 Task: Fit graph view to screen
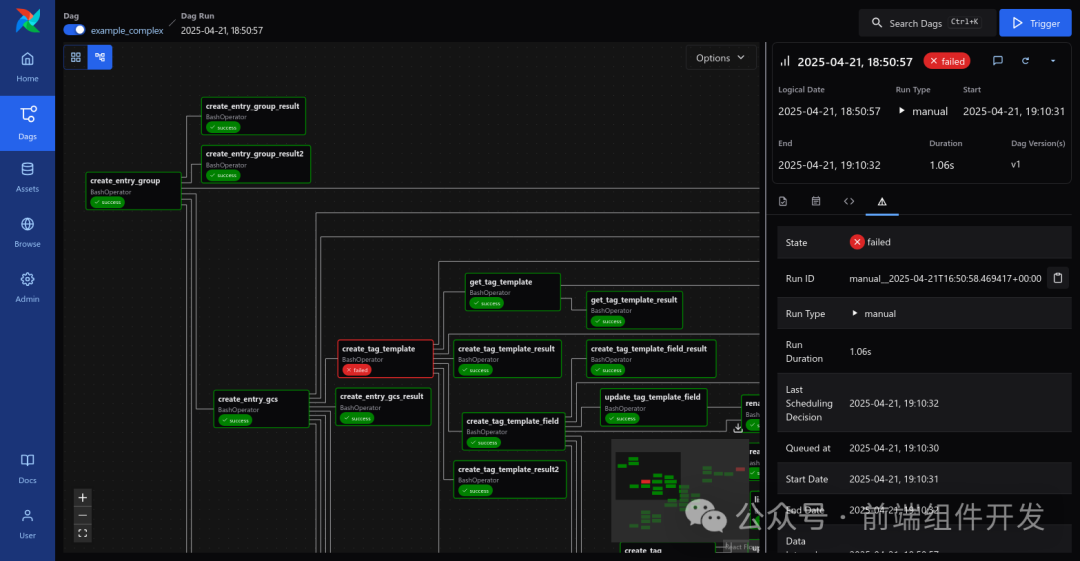pyautogui.click(x=83, y=533)
